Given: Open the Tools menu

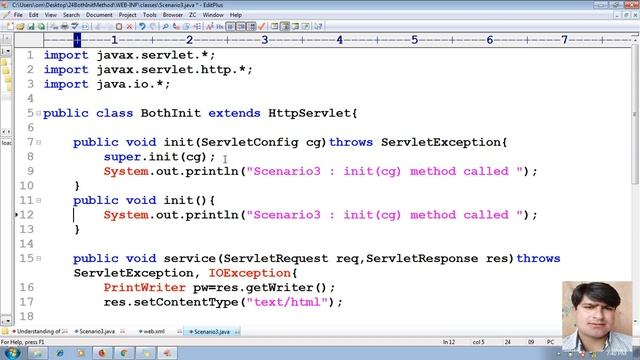Looking at the screenshot, I should pyautogui.click(x=149, y=15).
